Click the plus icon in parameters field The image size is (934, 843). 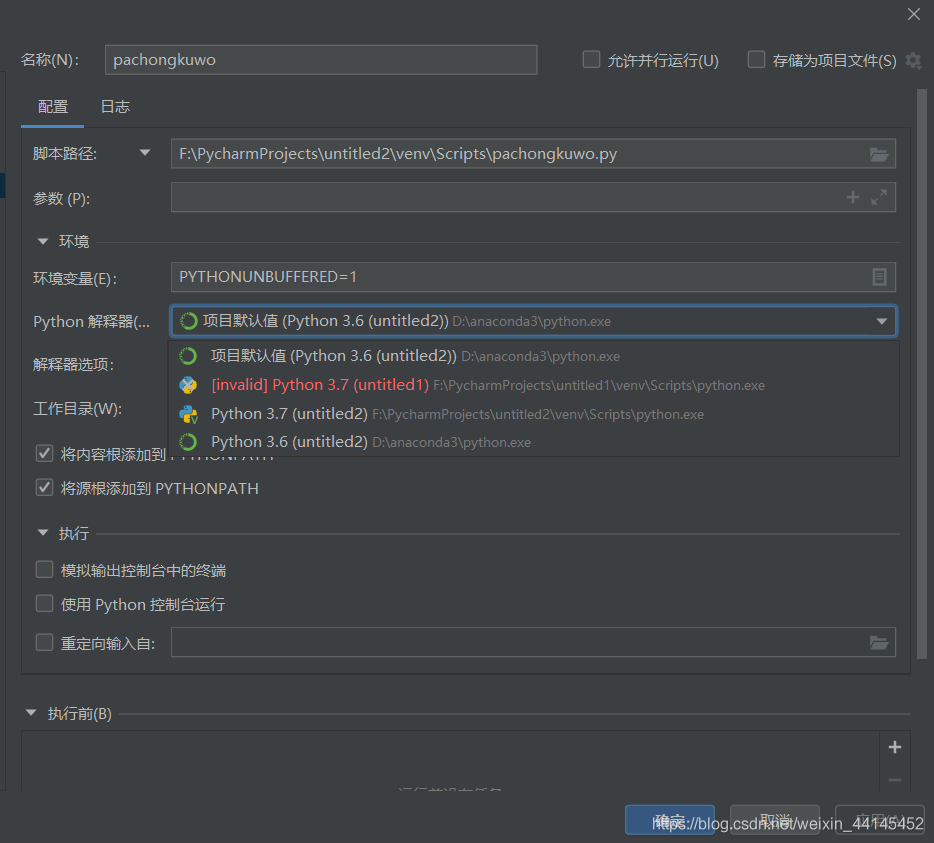click(x=853, y=198)
